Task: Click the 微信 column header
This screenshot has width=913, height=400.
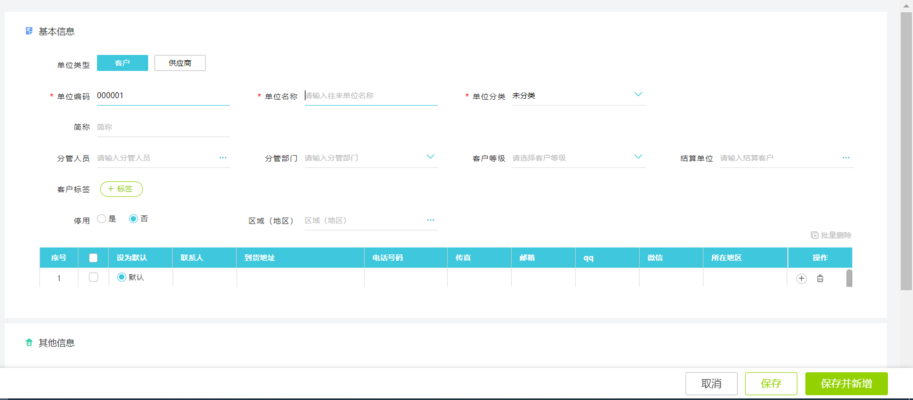Action: coord(671,257)
